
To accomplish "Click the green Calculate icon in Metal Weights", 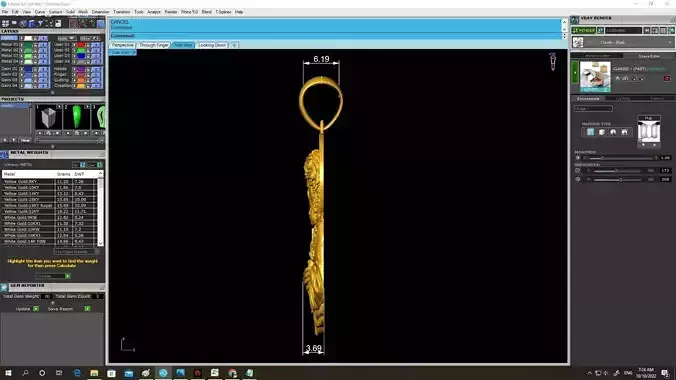I will (x=68, y=276).
